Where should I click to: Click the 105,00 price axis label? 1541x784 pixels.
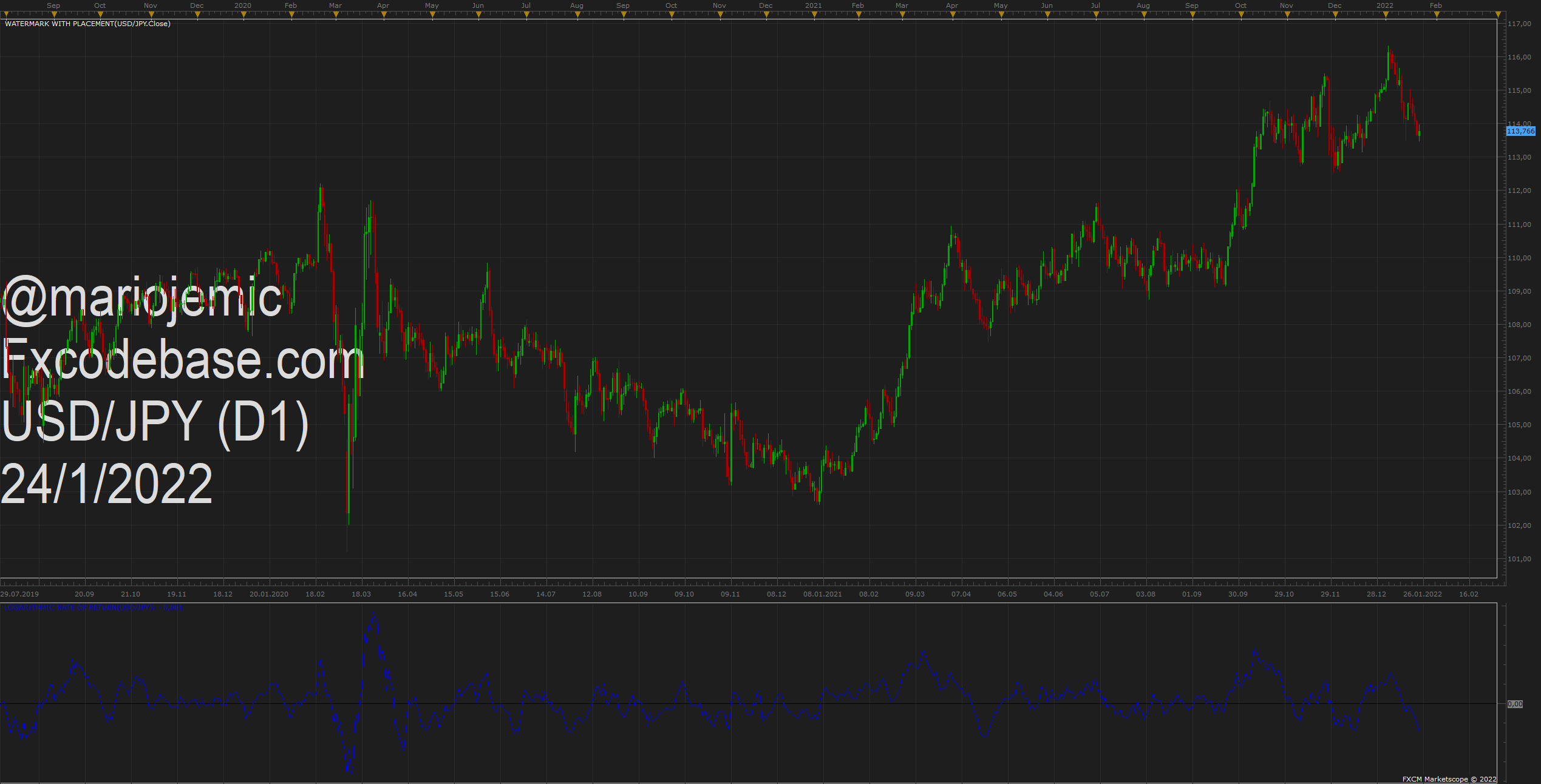1519,425
